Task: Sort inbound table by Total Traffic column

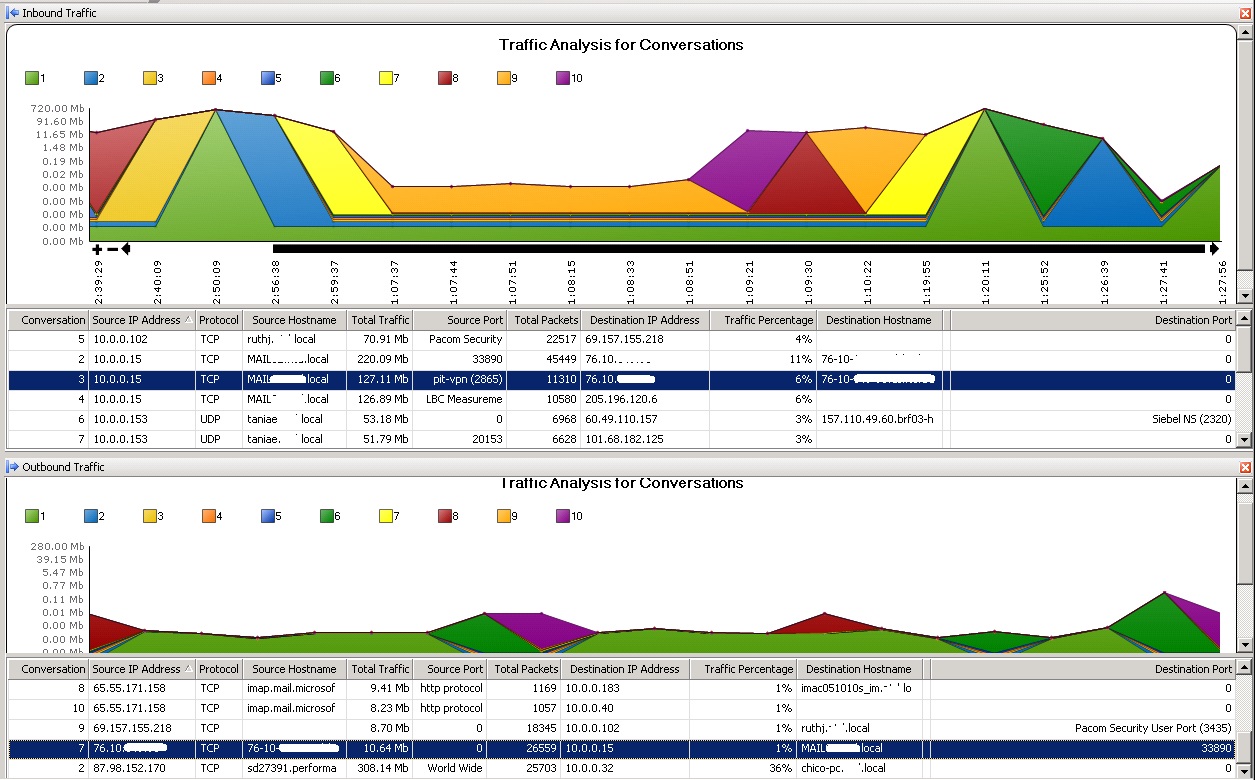Action: click(379, 319)
